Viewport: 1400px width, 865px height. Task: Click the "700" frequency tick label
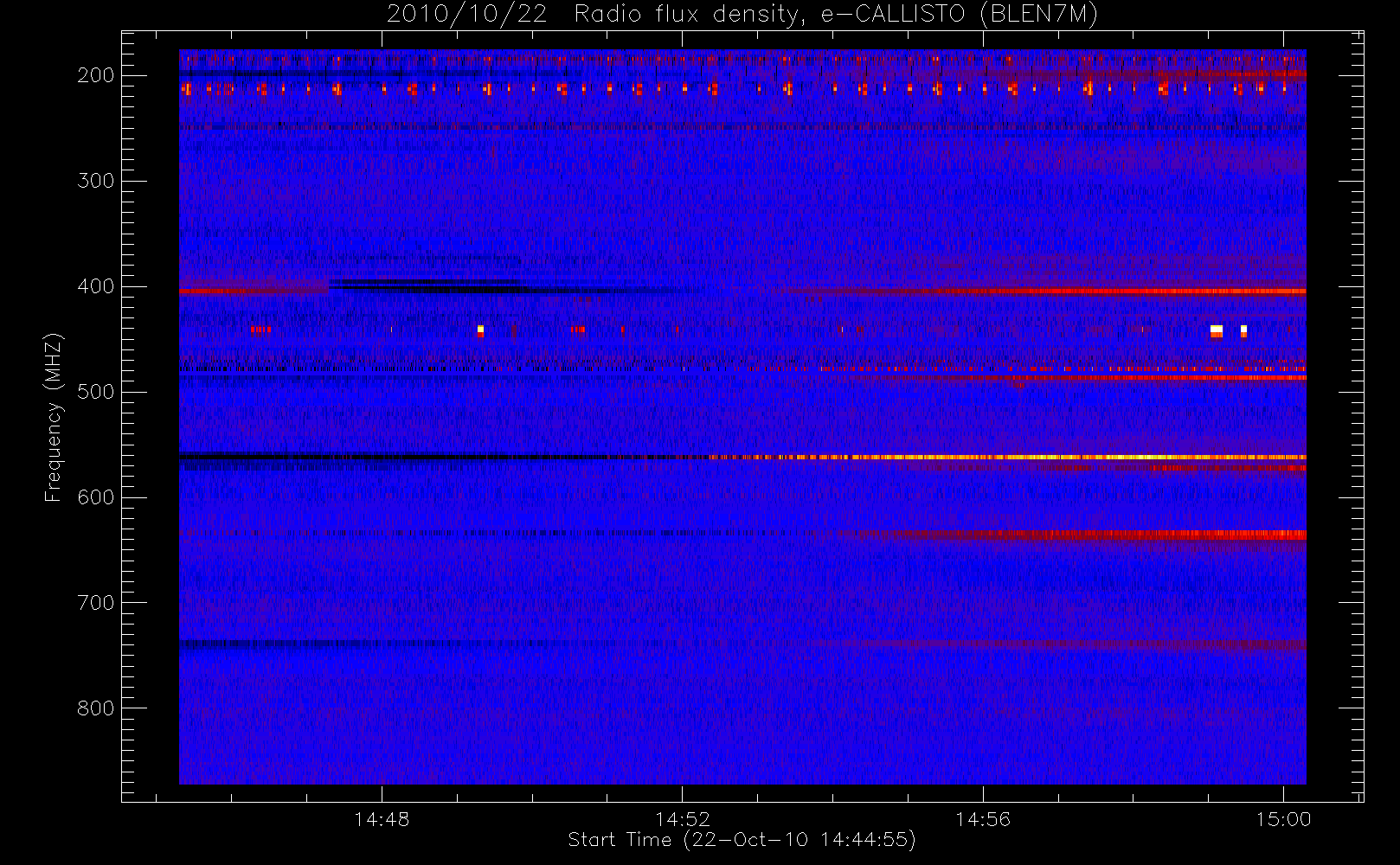click(96, 603)
